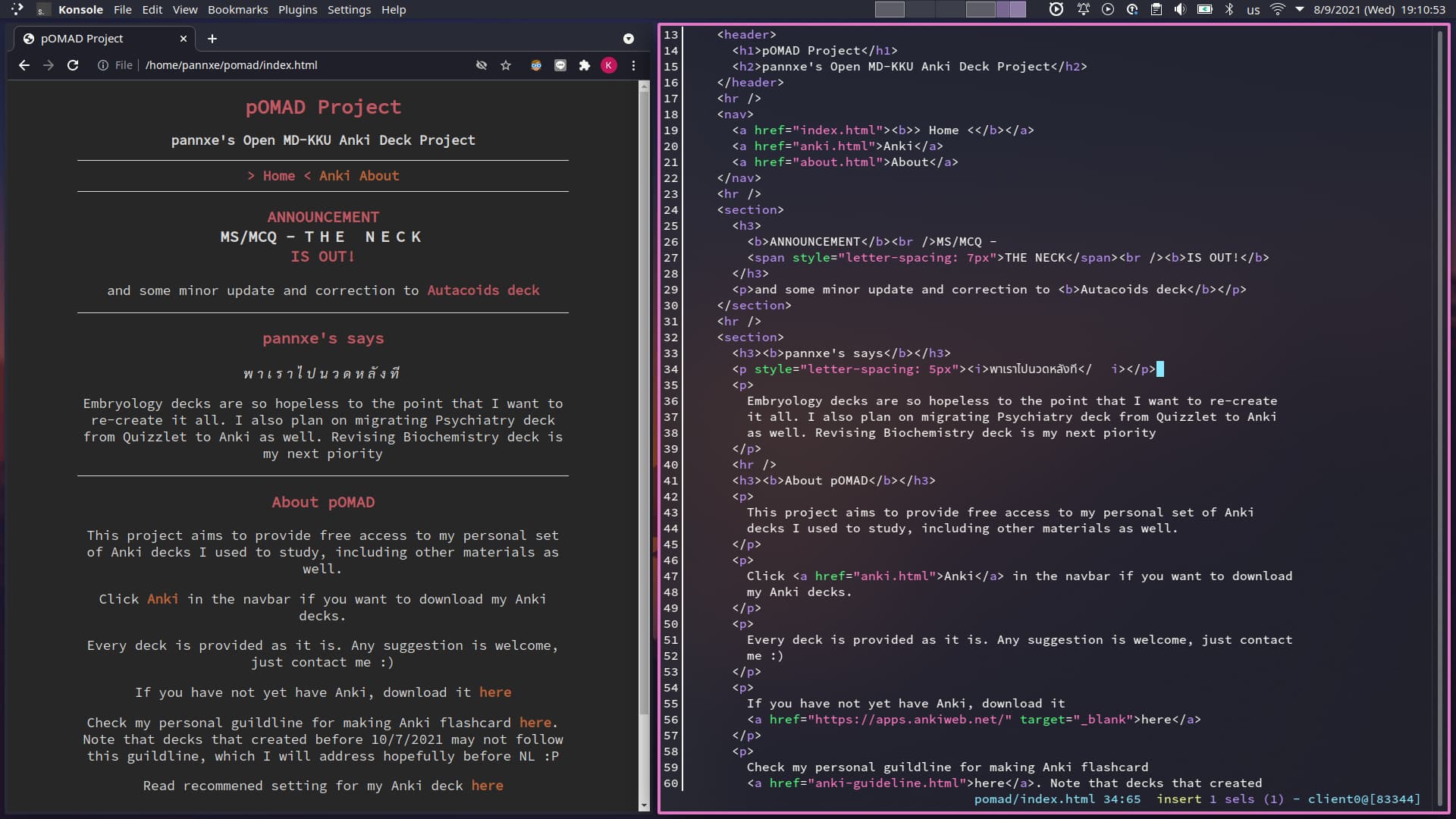
Task: Open the Plugins menu
Action: tap(297, 10)
